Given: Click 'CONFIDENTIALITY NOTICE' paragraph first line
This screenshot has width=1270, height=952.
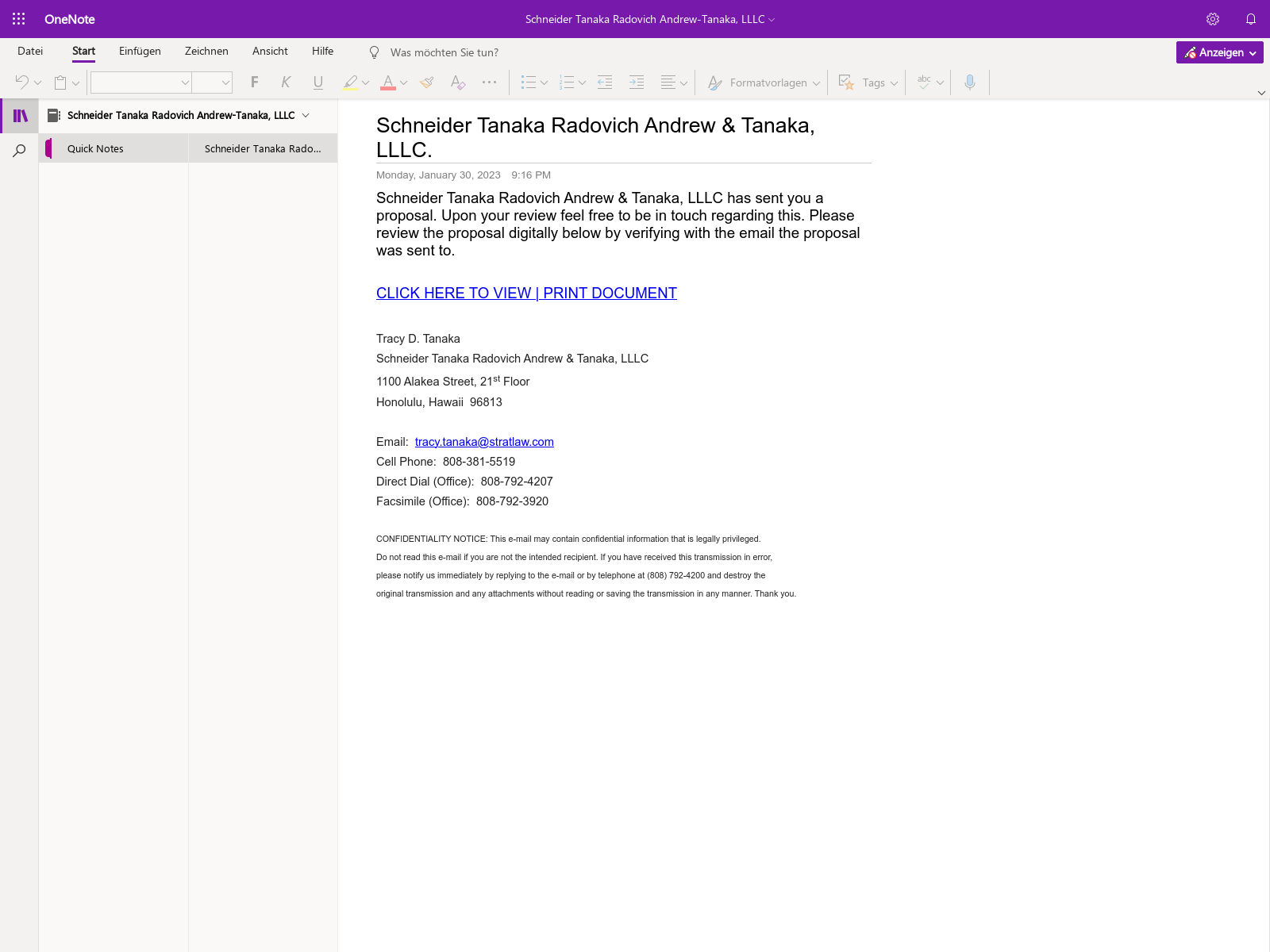Looking at the screenshot, I should click(x=568, y=539).
